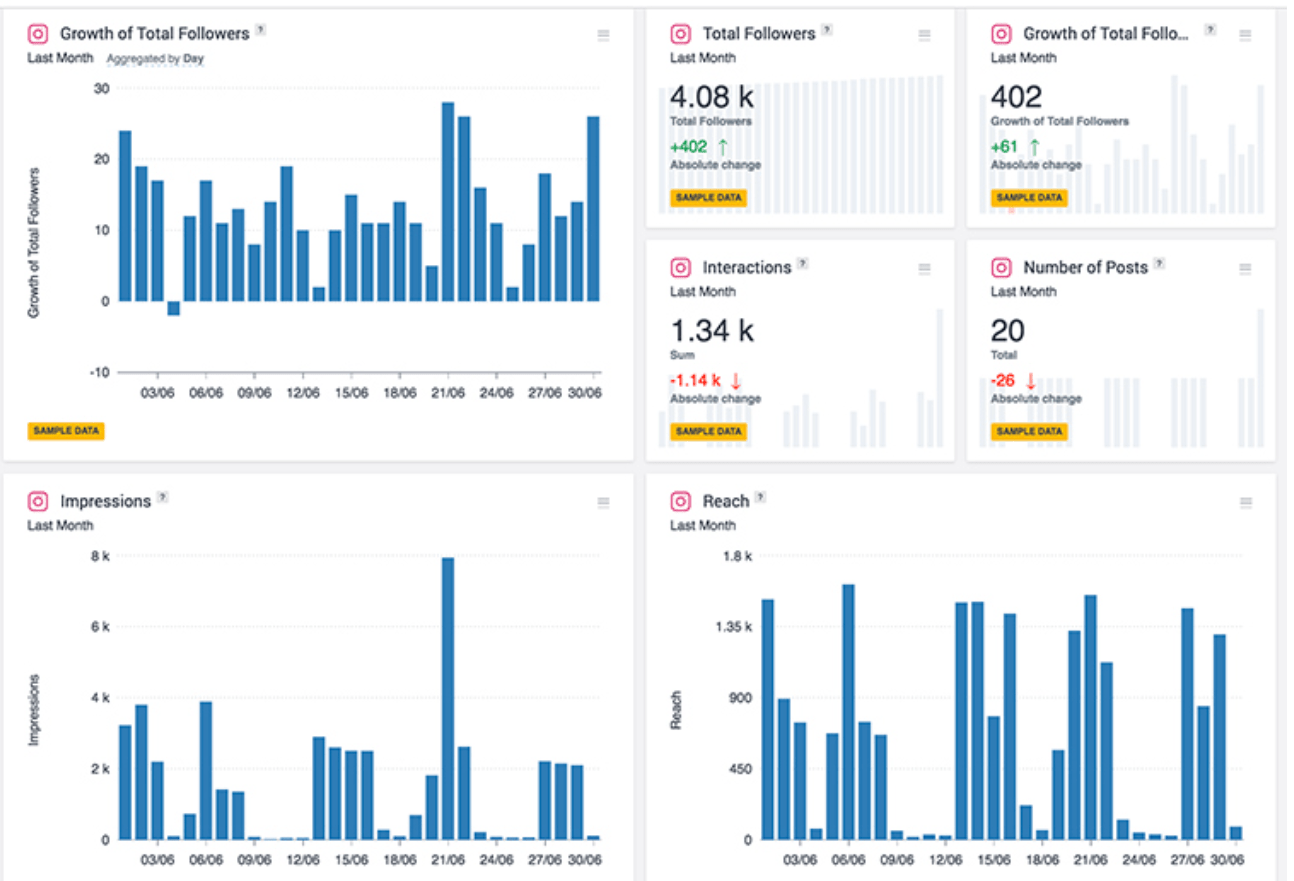Click the question mark icon on Number of Posts
Viewport: 1294px width, 881px height.
1159,263
